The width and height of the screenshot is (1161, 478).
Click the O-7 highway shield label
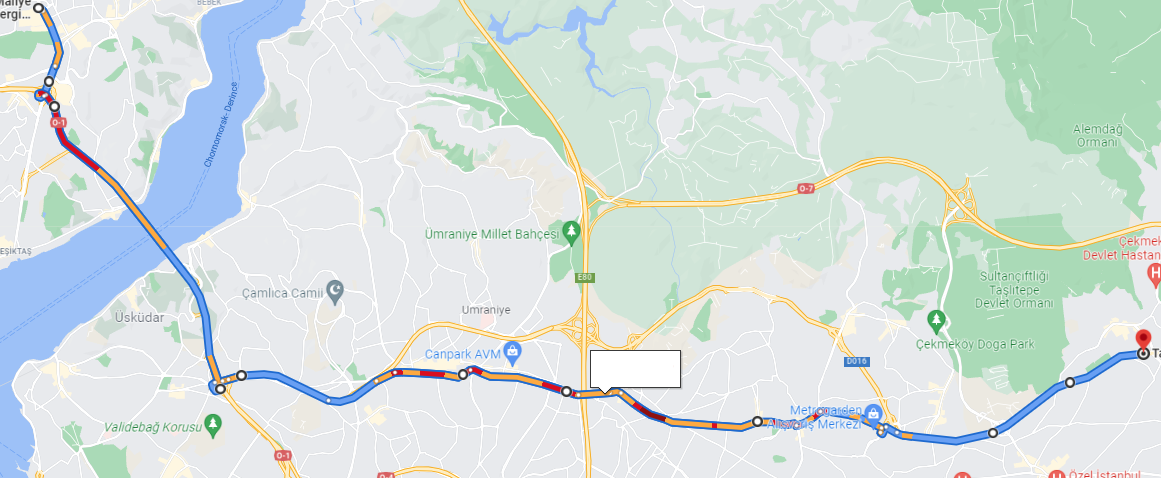pyautogui.click(x=806, y=189)
